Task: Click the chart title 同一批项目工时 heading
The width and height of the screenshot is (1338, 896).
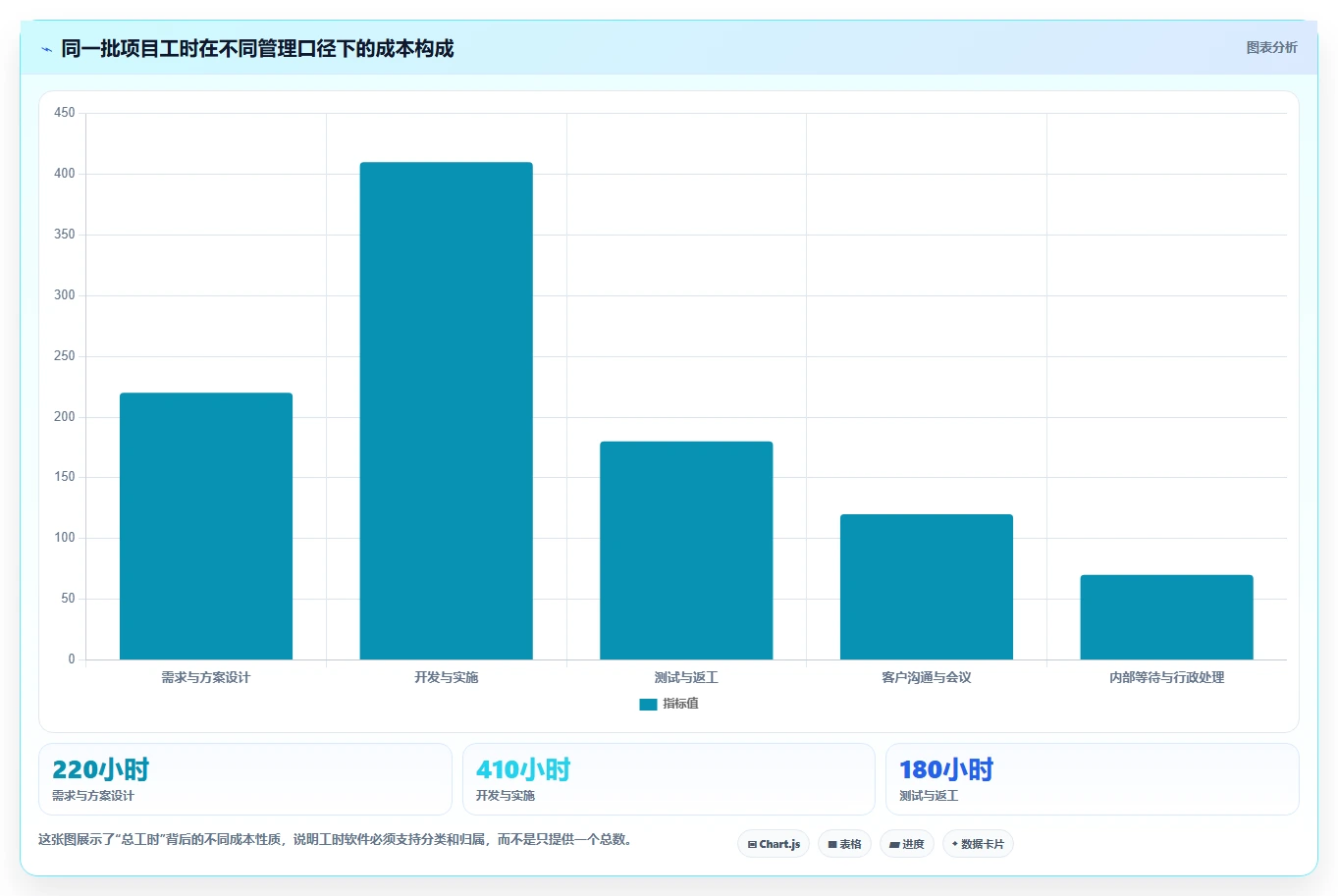Action: pos(257,49)
